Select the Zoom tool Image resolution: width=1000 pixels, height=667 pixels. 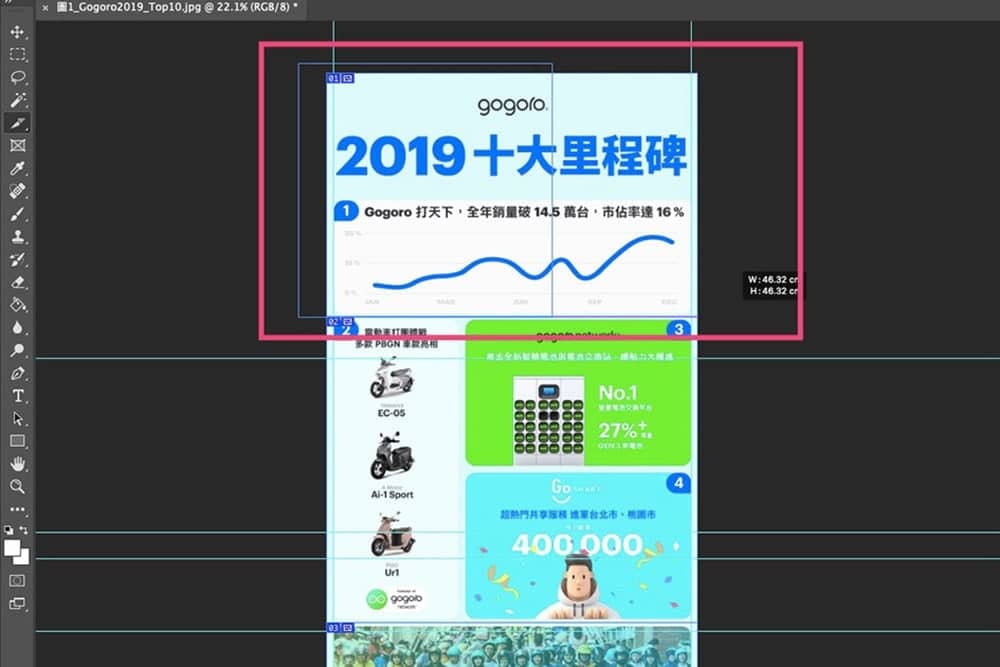pyautogui.click(x=17, y=487)
